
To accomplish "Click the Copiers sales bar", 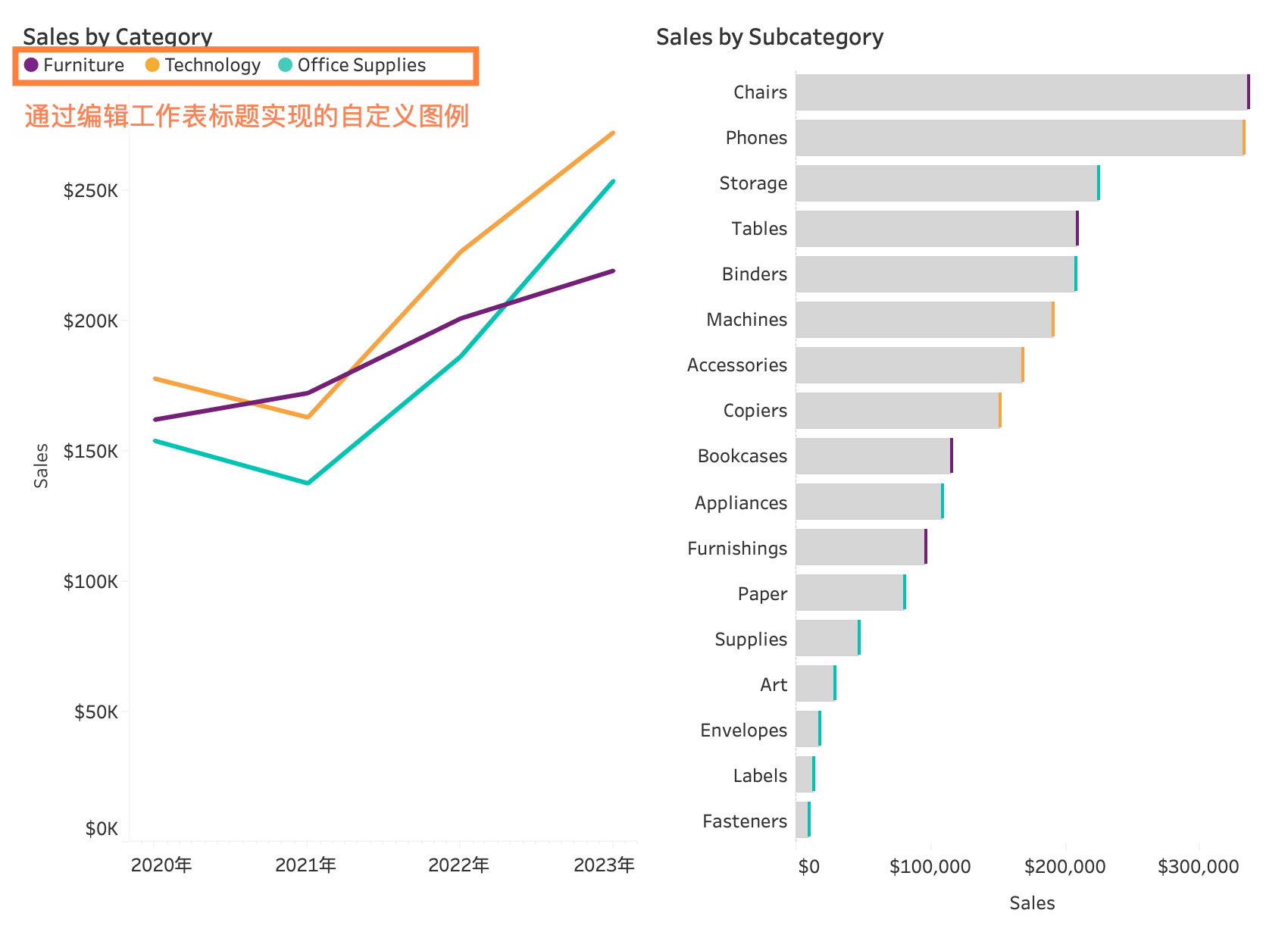I will tap(898, 411).
